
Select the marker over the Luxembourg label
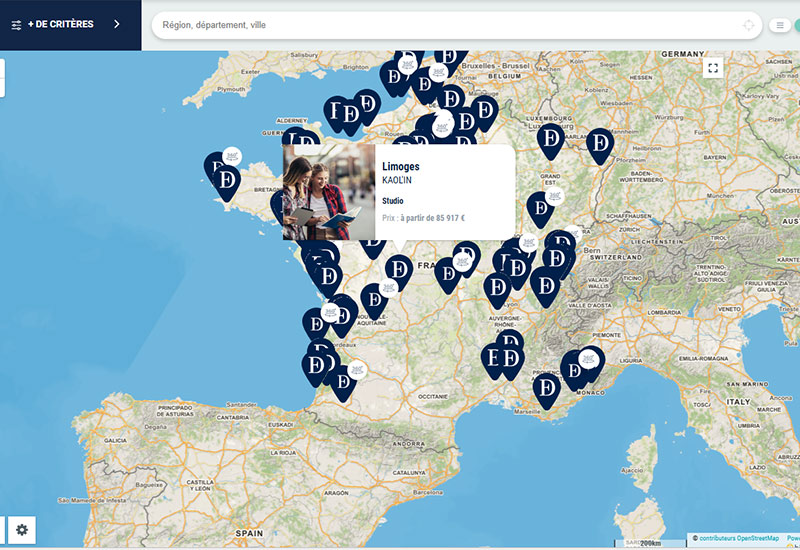551,139
